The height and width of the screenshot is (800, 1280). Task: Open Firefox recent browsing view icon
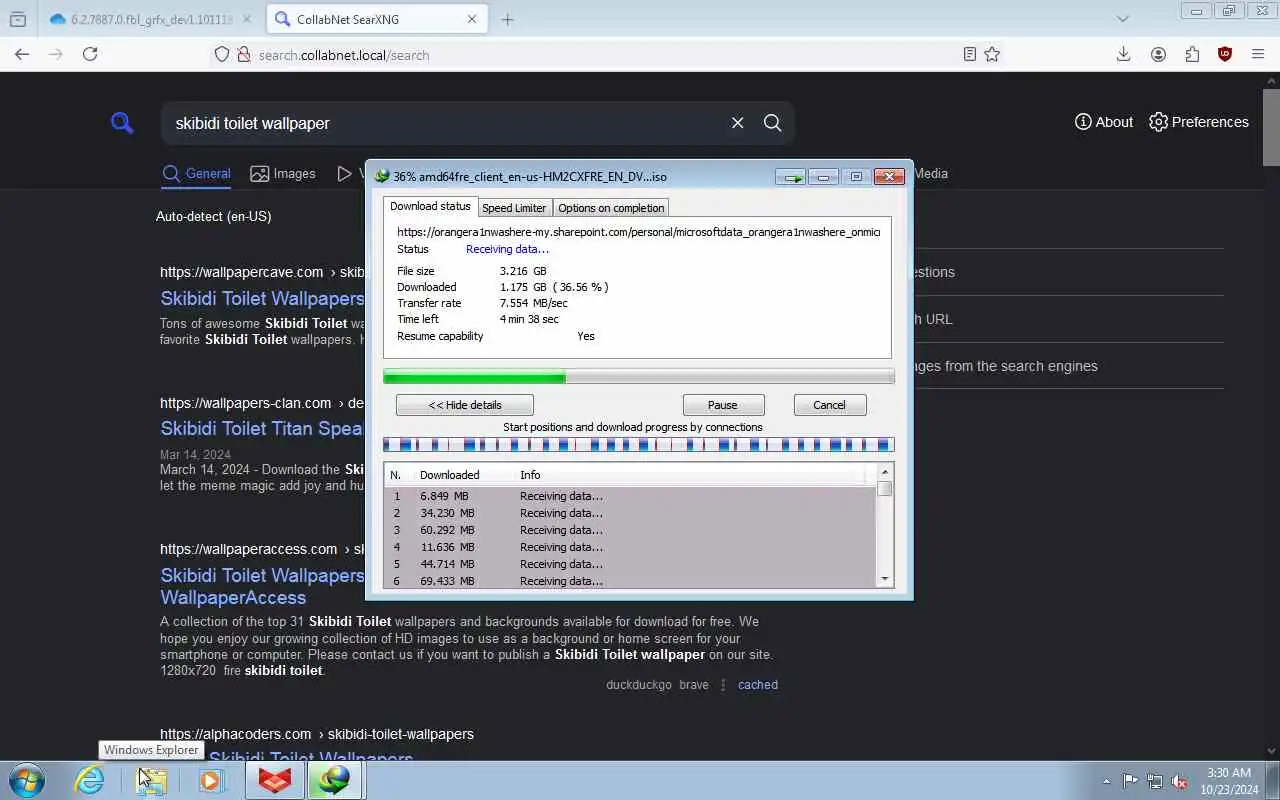18,19
